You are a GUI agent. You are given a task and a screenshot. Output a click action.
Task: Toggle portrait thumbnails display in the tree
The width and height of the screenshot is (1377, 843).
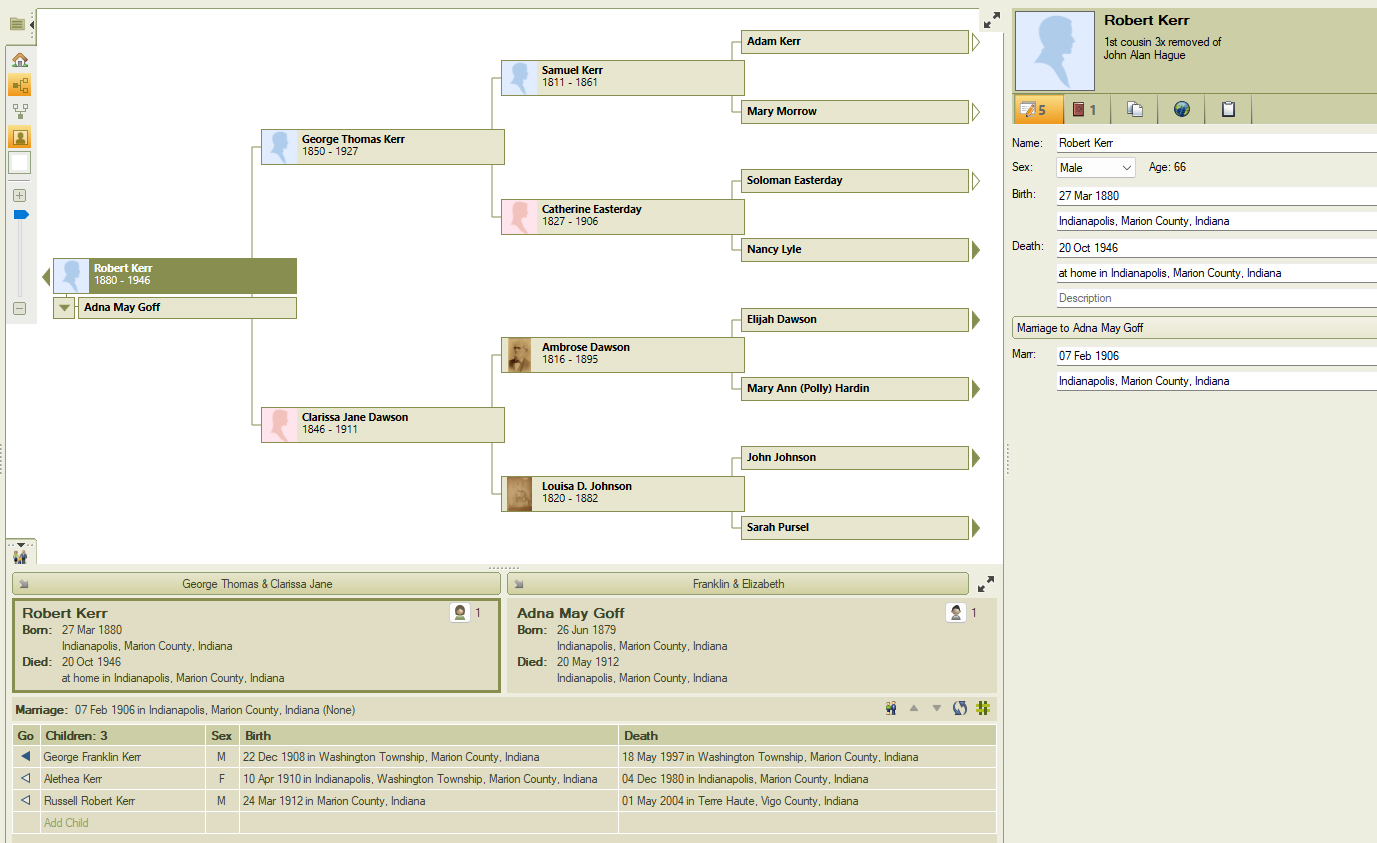coord(20,137)
